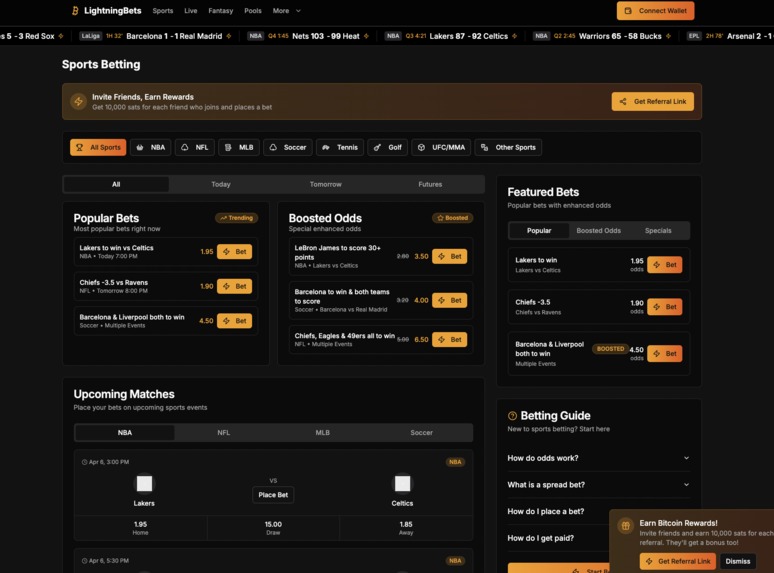The height and width of the screenshot is (573, 774).
Task: Click the tennis icon beside Tennis filter
Action: point(326,147)
